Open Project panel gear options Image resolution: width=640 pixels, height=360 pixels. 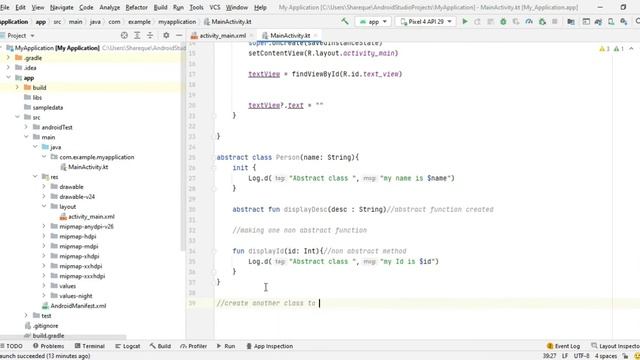166,36
